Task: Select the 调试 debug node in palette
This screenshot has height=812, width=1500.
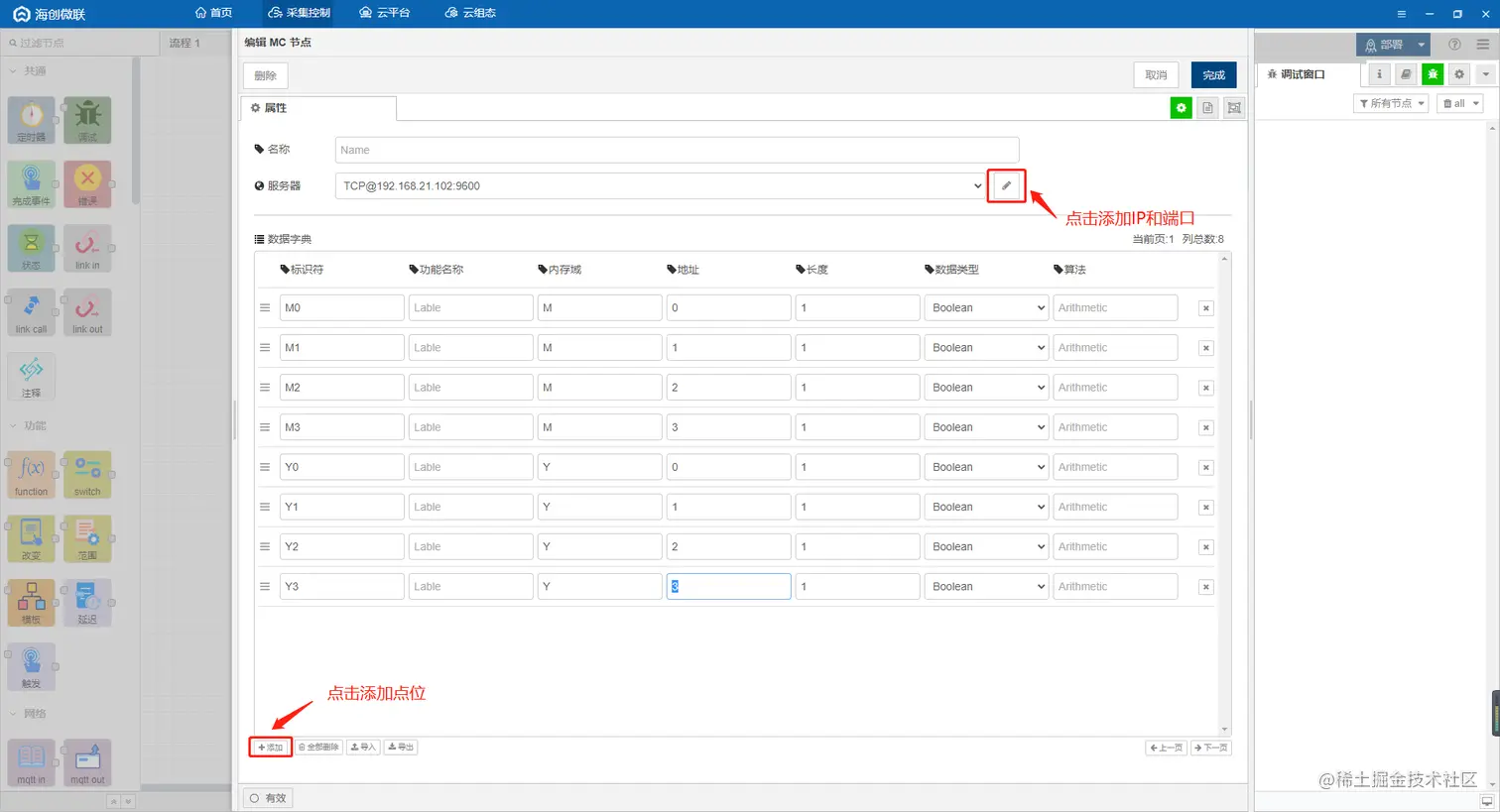Action: click(x=87, y=121)
